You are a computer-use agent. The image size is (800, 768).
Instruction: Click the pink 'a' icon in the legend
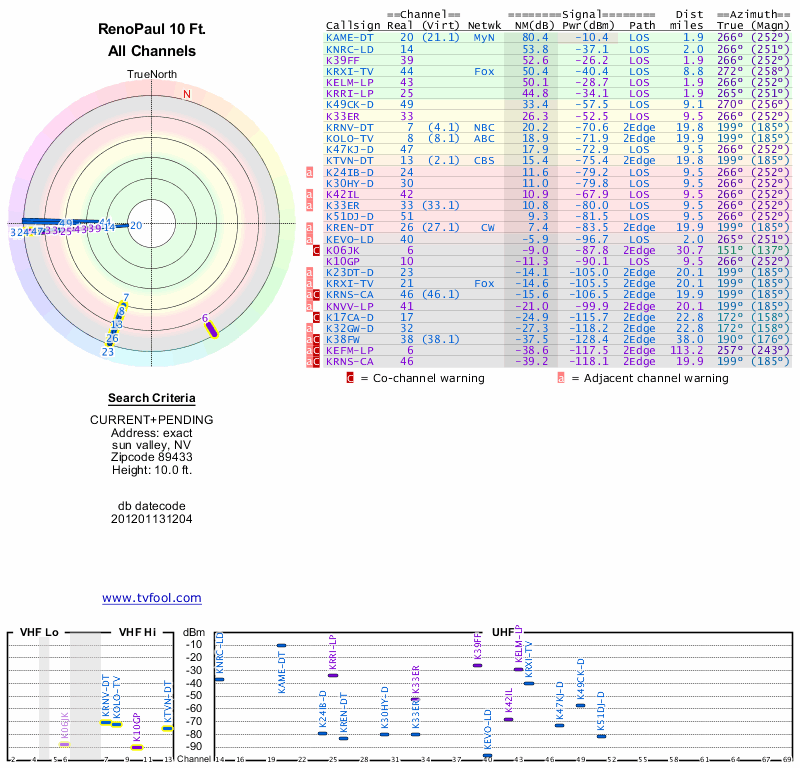click(561, 378)
